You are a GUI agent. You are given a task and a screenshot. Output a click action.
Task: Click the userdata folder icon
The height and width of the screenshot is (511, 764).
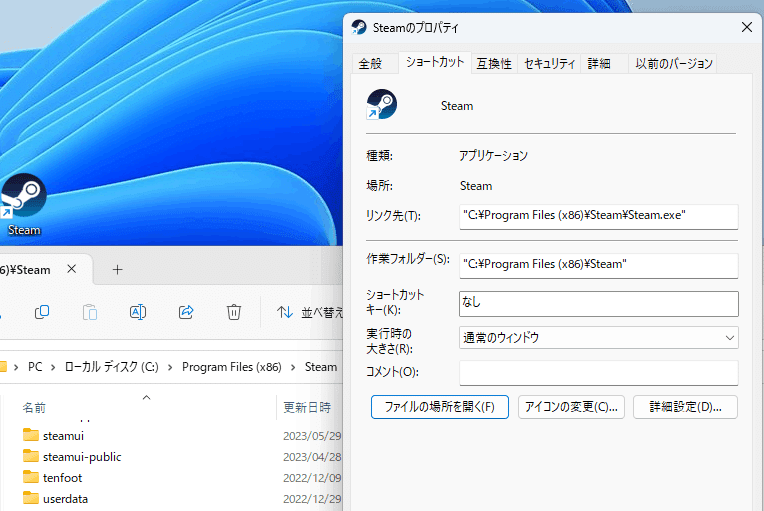31,497
